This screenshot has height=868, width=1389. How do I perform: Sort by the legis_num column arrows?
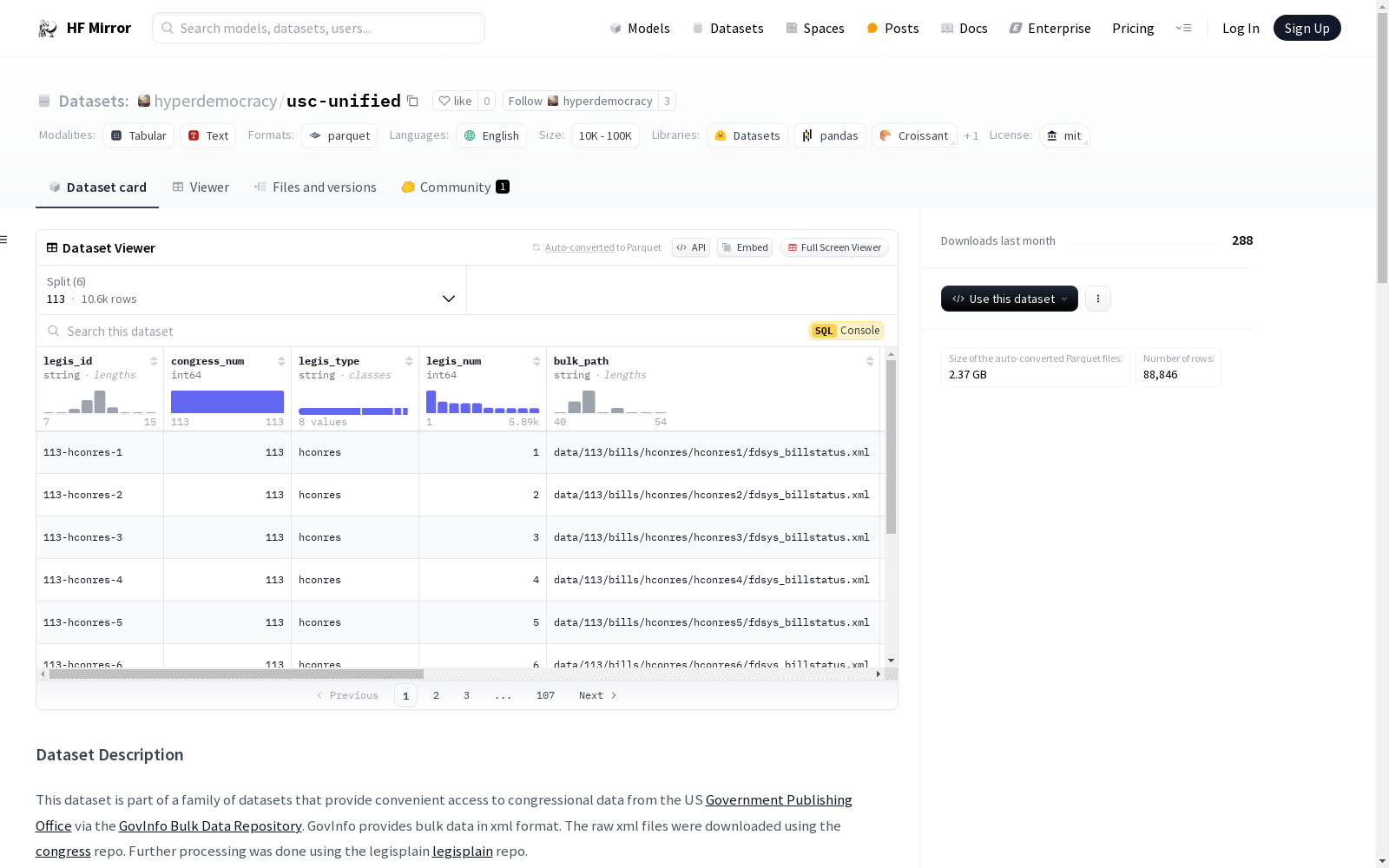click(x=537, y=361)
